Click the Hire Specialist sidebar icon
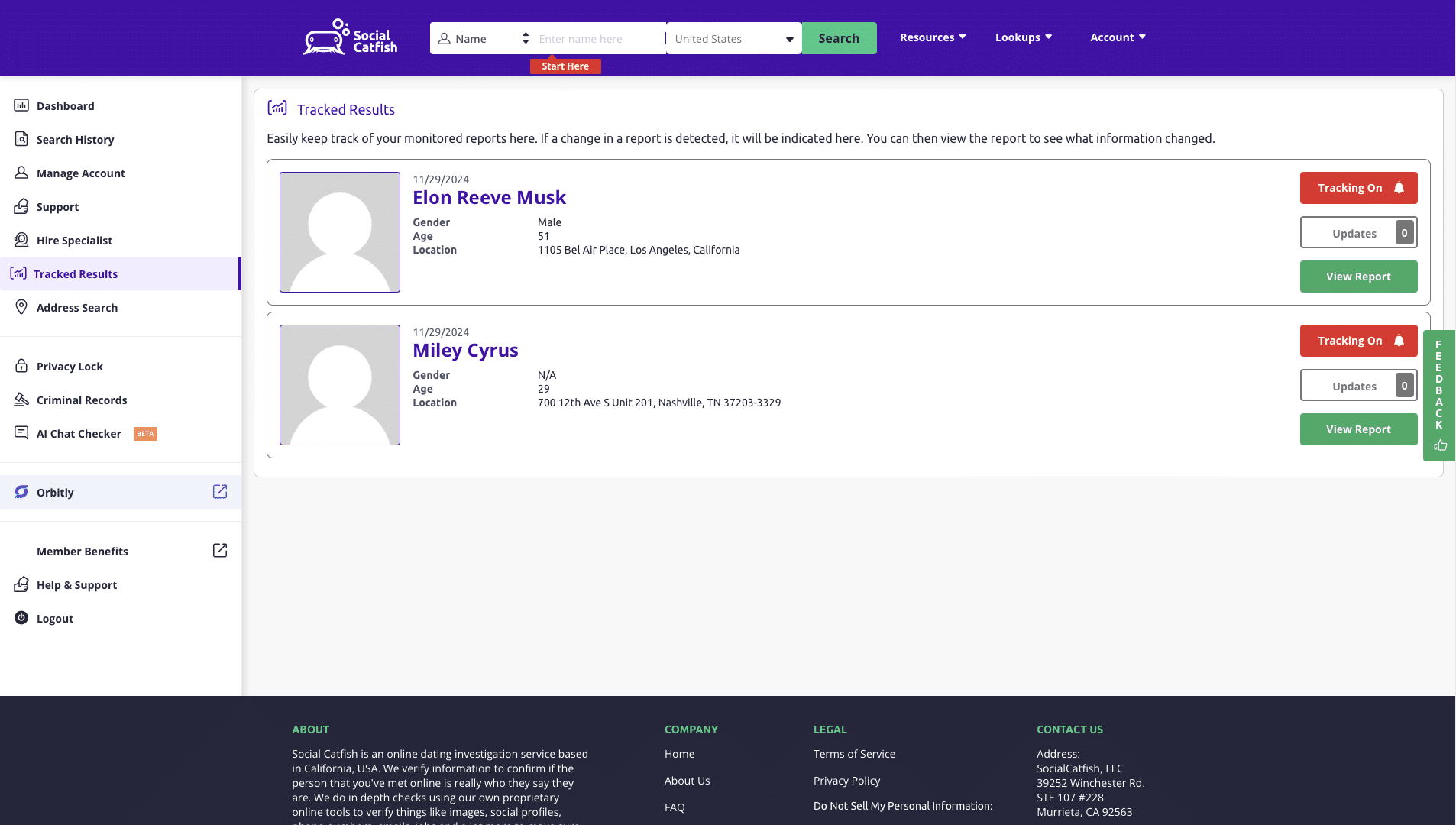 tap(21, 240)
